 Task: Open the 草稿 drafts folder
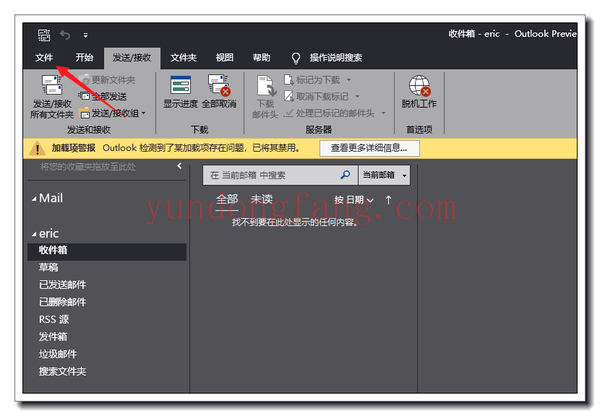coord(49,268)
